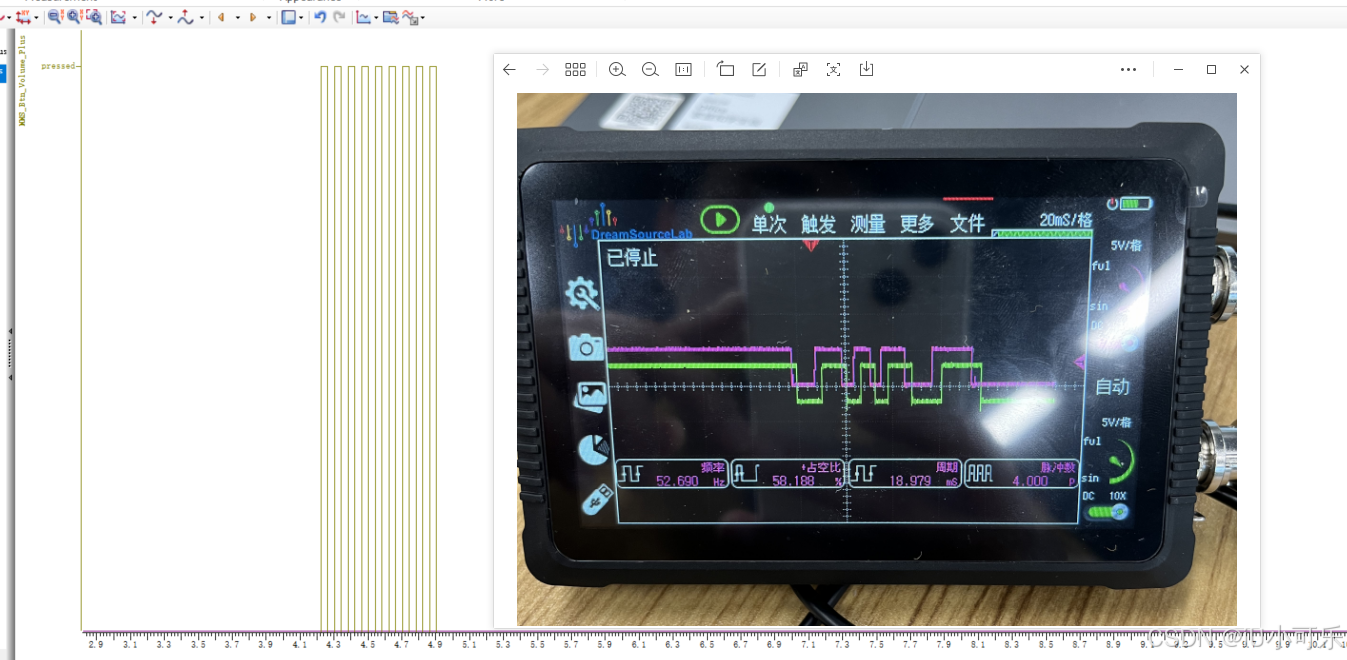Screen dimensions: 1347x660
Task: Close the photo viewer window
Action: [1244, 69]
